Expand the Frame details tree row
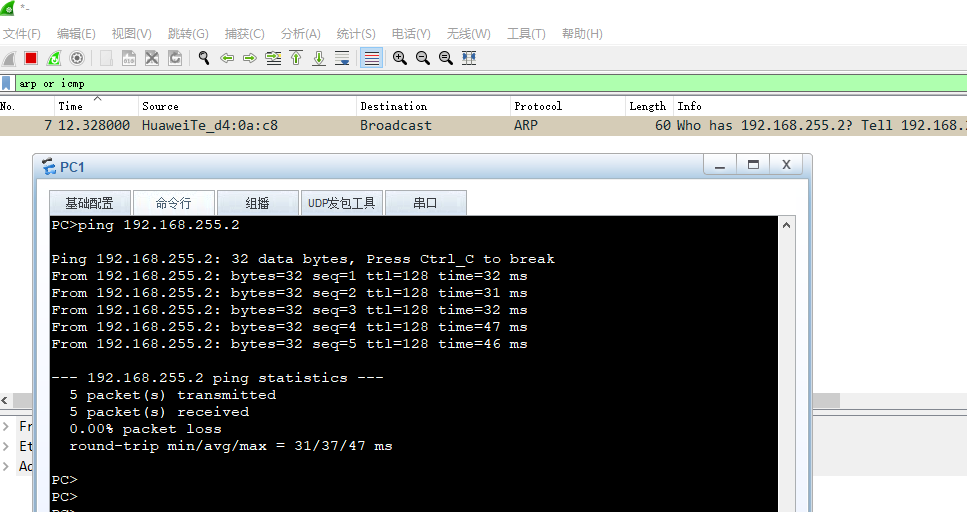 point(6,426)
